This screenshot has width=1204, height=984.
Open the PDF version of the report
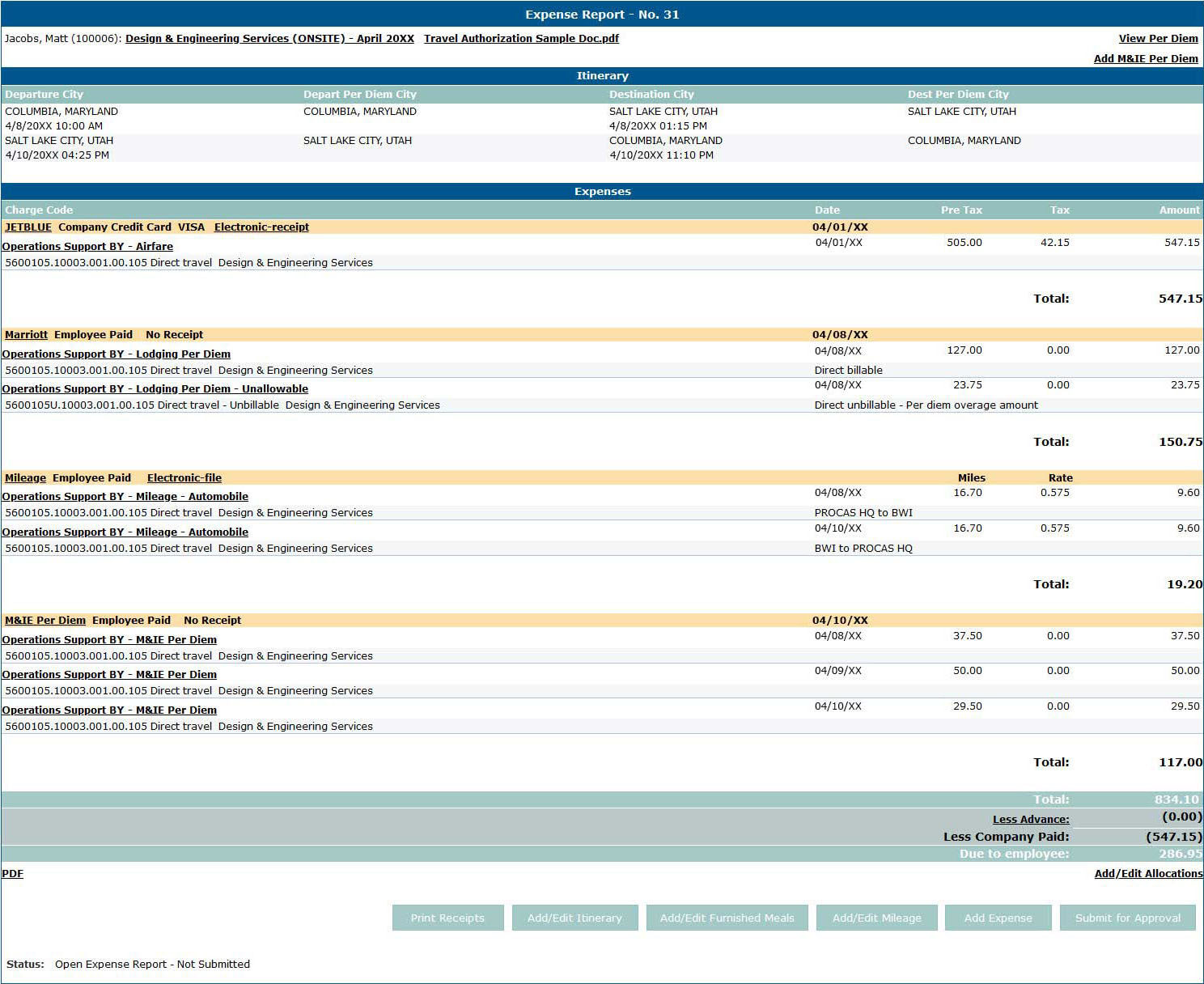coord(12,873)
